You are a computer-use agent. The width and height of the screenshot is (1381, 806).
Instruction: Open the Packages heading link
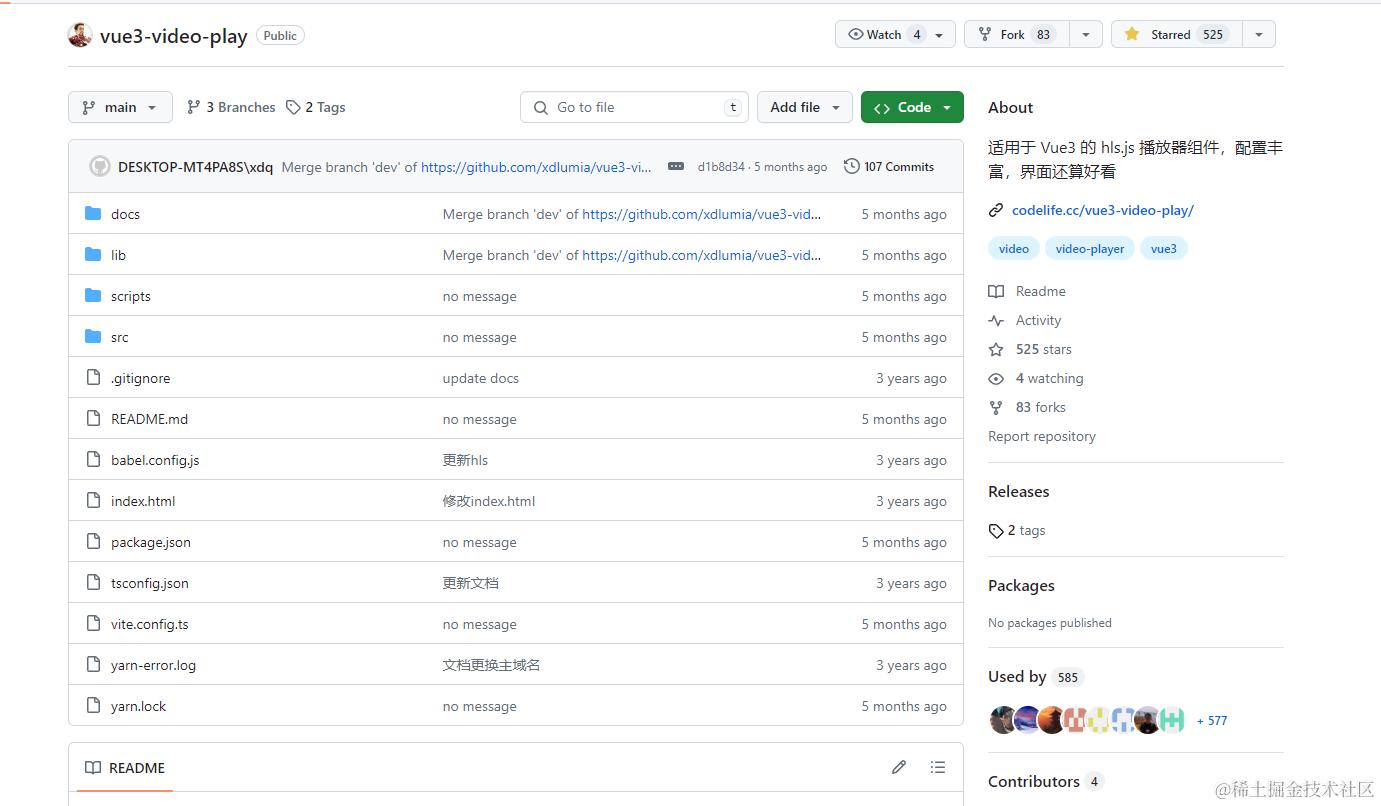pyautogui.click(x=1021, y=585)
